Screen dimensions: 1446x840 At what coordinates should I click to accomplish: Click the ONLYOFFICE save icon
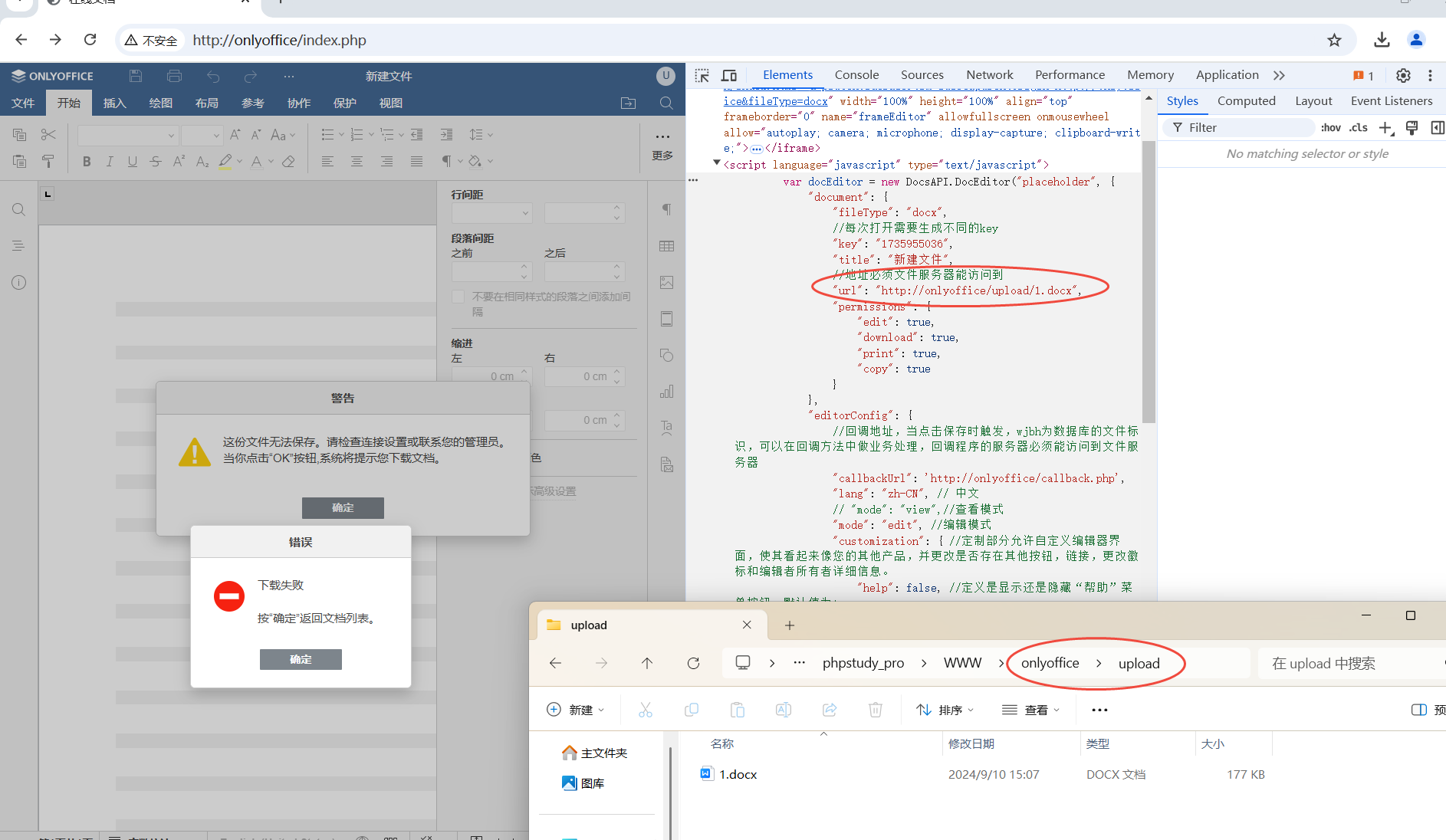[x=136, y=76]
